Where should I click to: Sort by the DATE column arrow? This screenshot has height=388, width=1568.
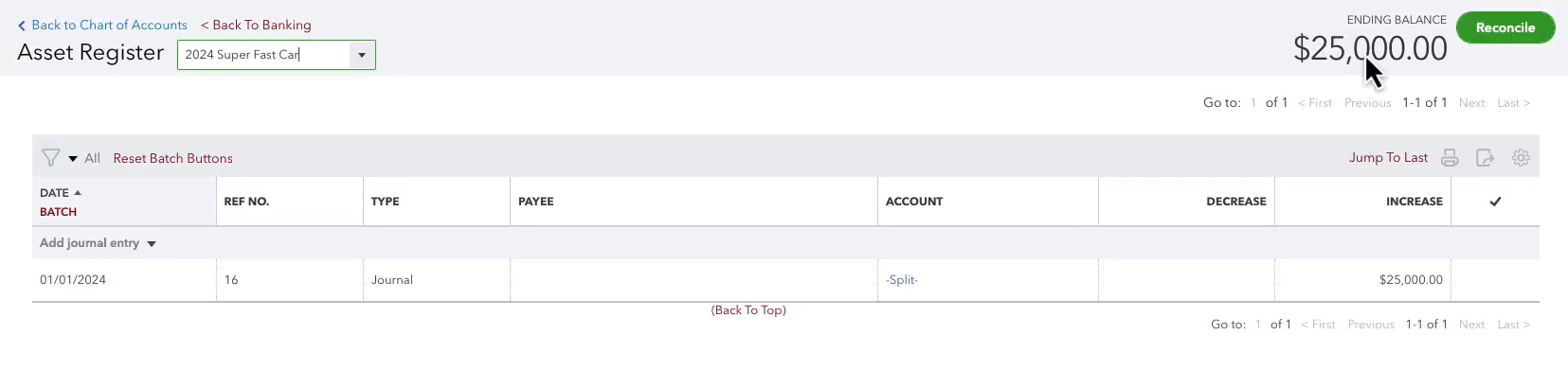pyautogui.click(x=78, y=193)
